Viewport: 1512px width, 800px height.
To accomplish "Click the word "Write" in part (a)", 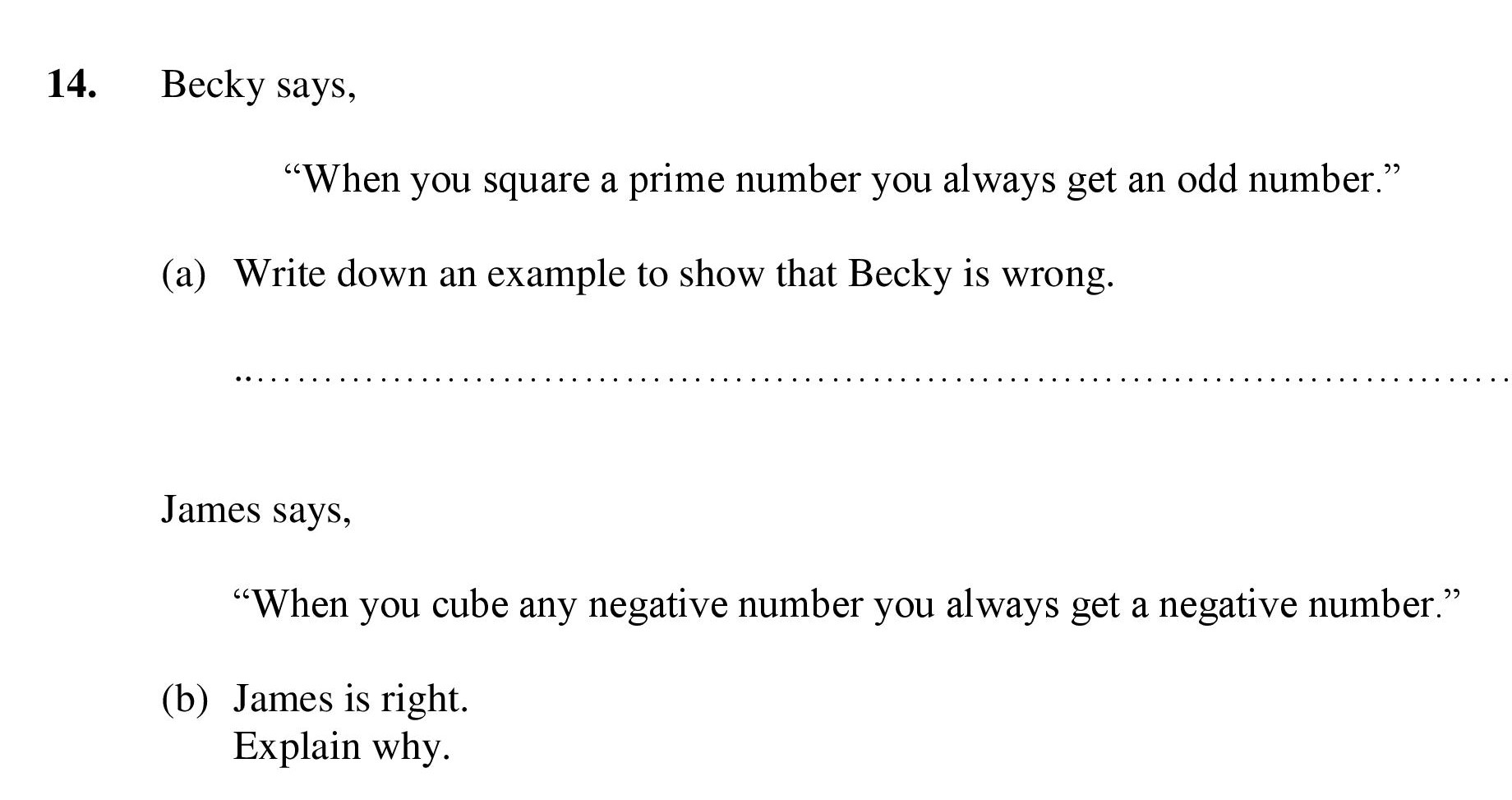I will 280,274.
